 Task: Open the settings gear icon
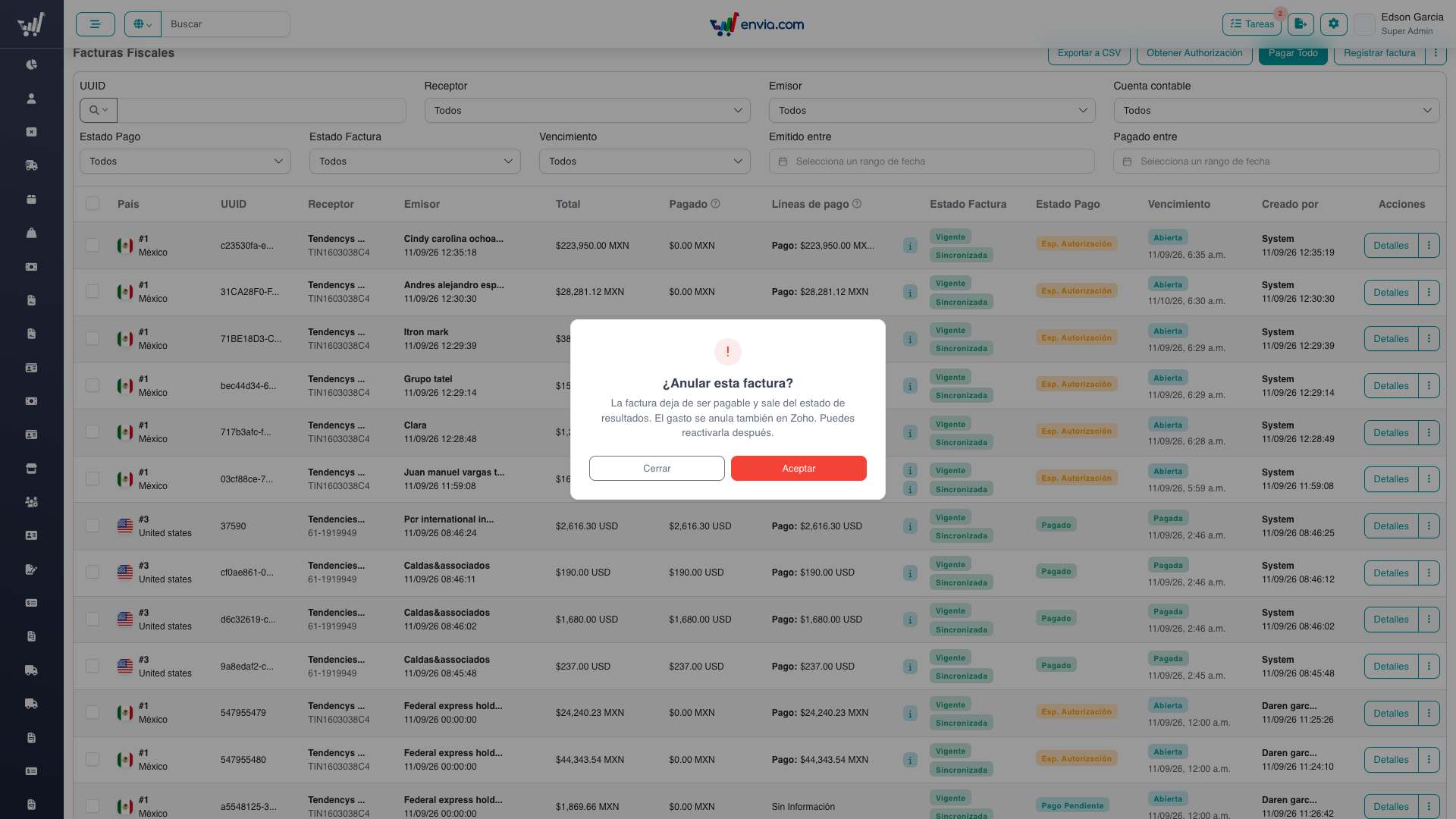(1334, 24)
